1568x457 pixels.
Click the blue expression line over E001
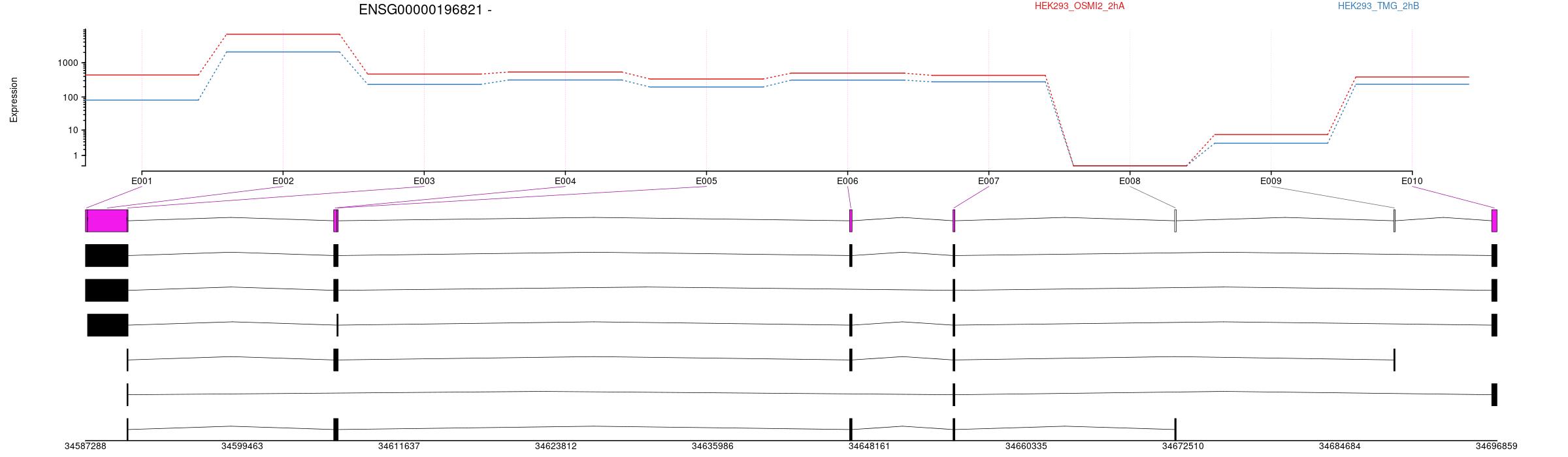pyautogui.click(x=142, y=100)
